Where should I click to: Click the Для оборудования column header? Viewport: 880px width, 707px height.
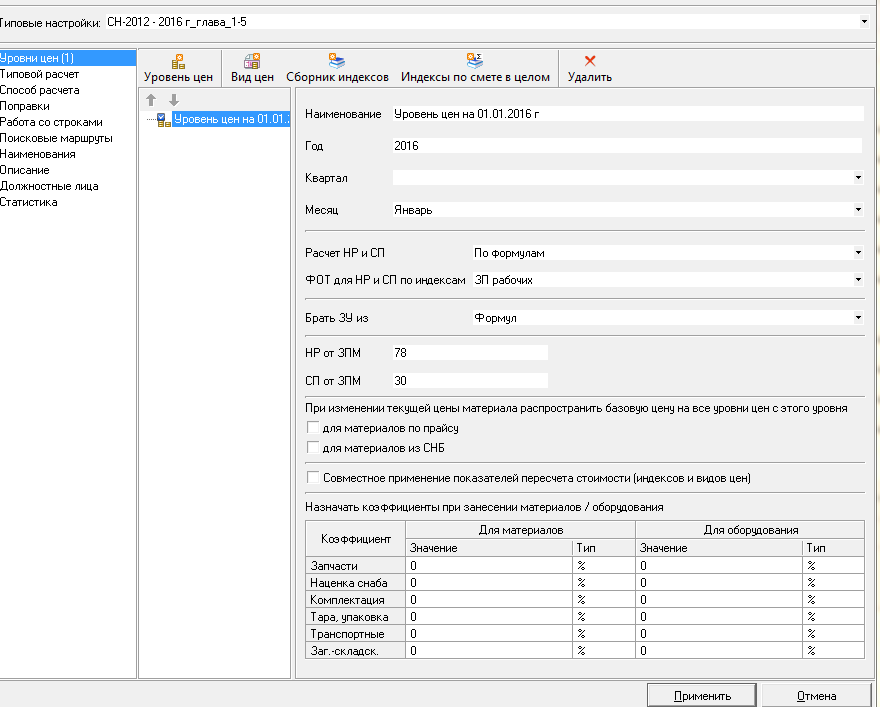click(750, 530)
